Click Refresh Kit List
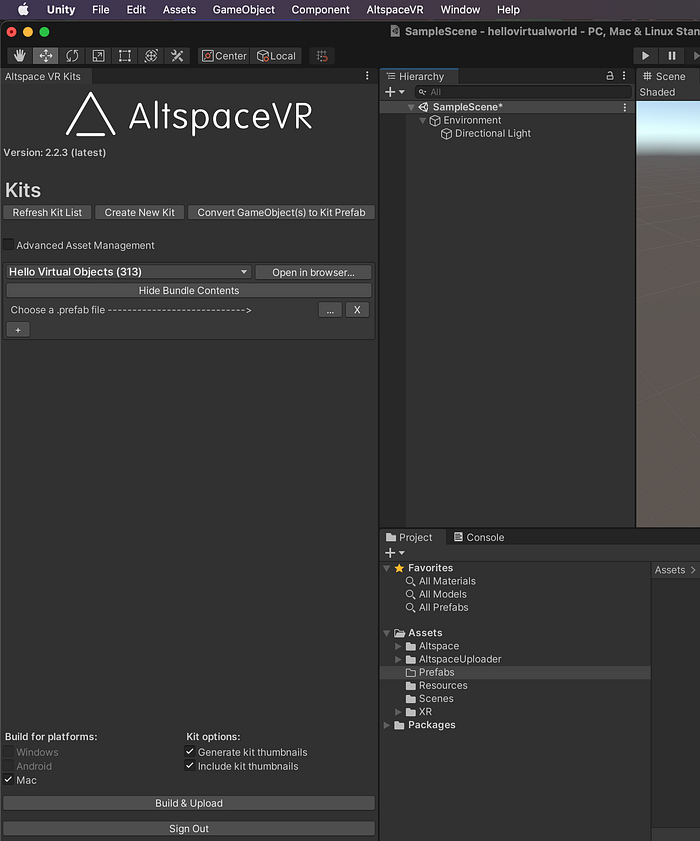This screenshot has width=700, height=841. tap(47, 212)
